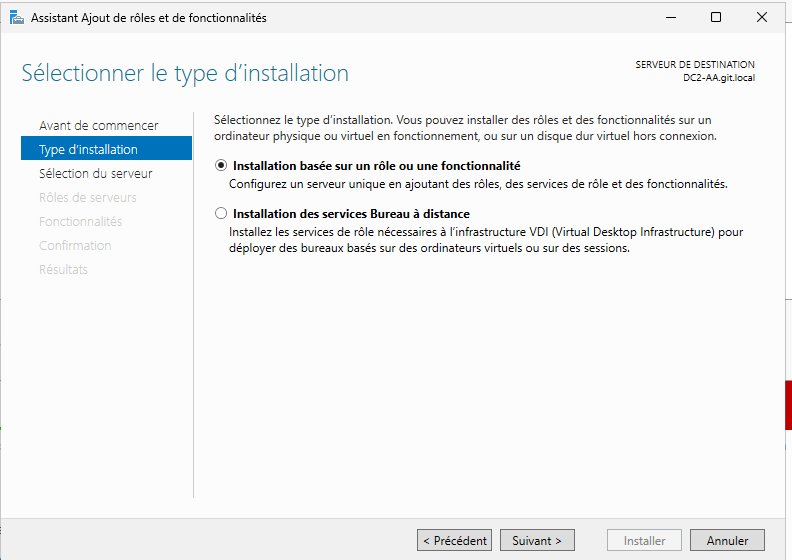This screenshot has height=560, width=792.
Task: Select the Type d'installation step
Action: [106, 149]
